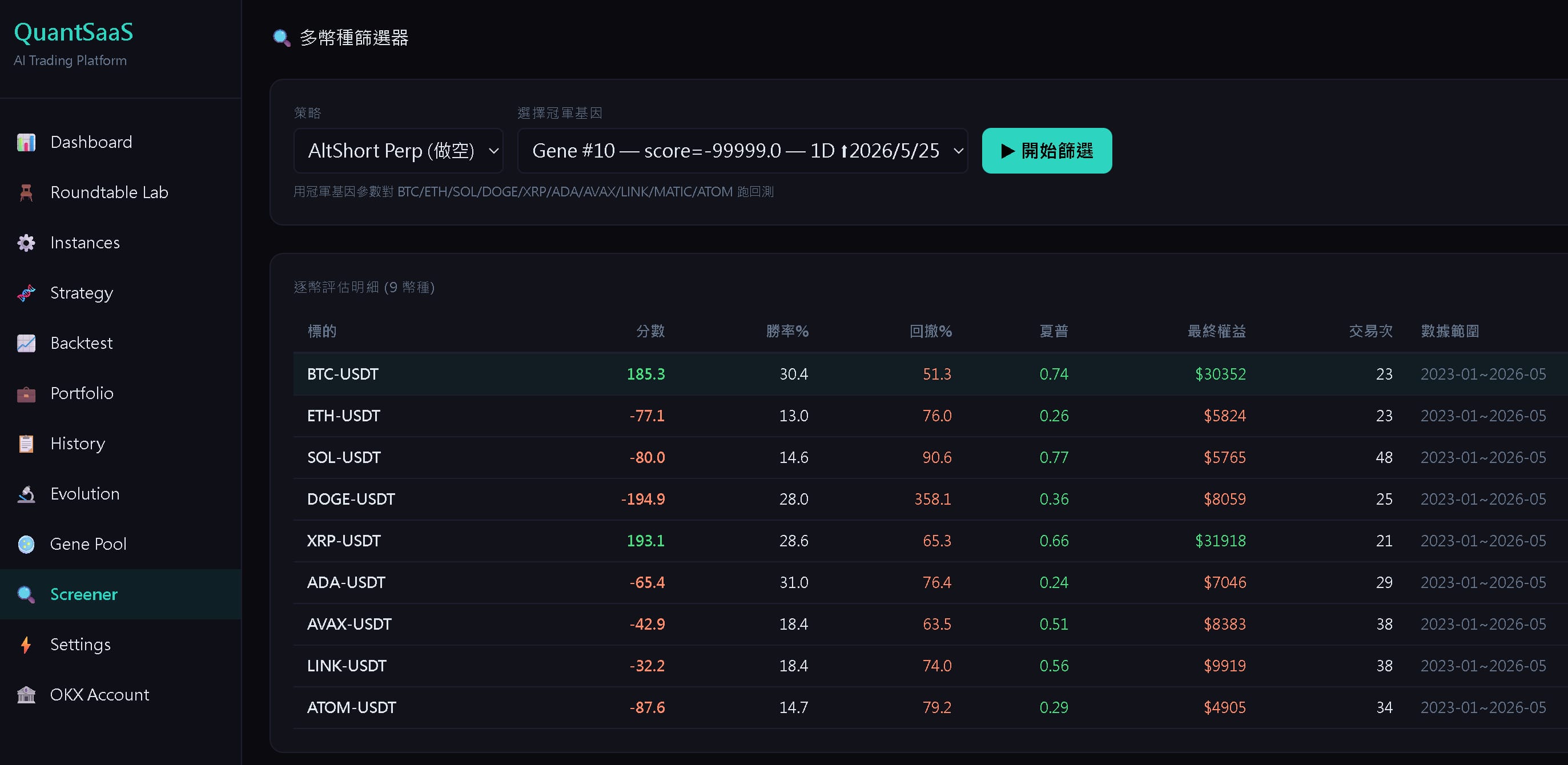Click XRP-USDT score value 193.1
1568x765 pixels.
click(x=646, y=541)
